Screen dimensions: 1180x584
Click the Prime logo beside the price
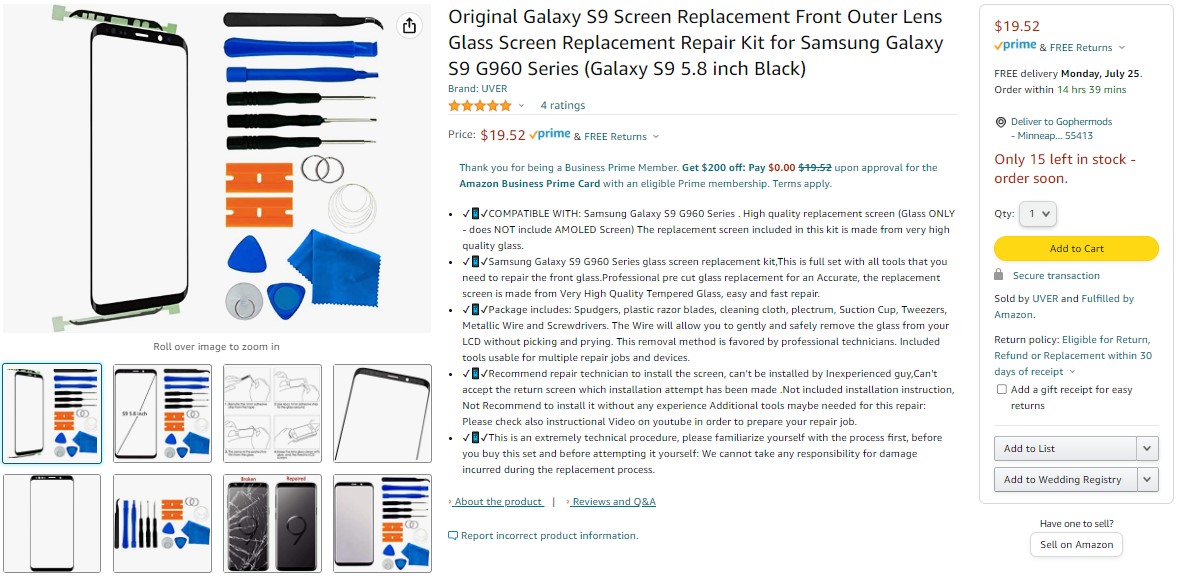click(549, 135)
